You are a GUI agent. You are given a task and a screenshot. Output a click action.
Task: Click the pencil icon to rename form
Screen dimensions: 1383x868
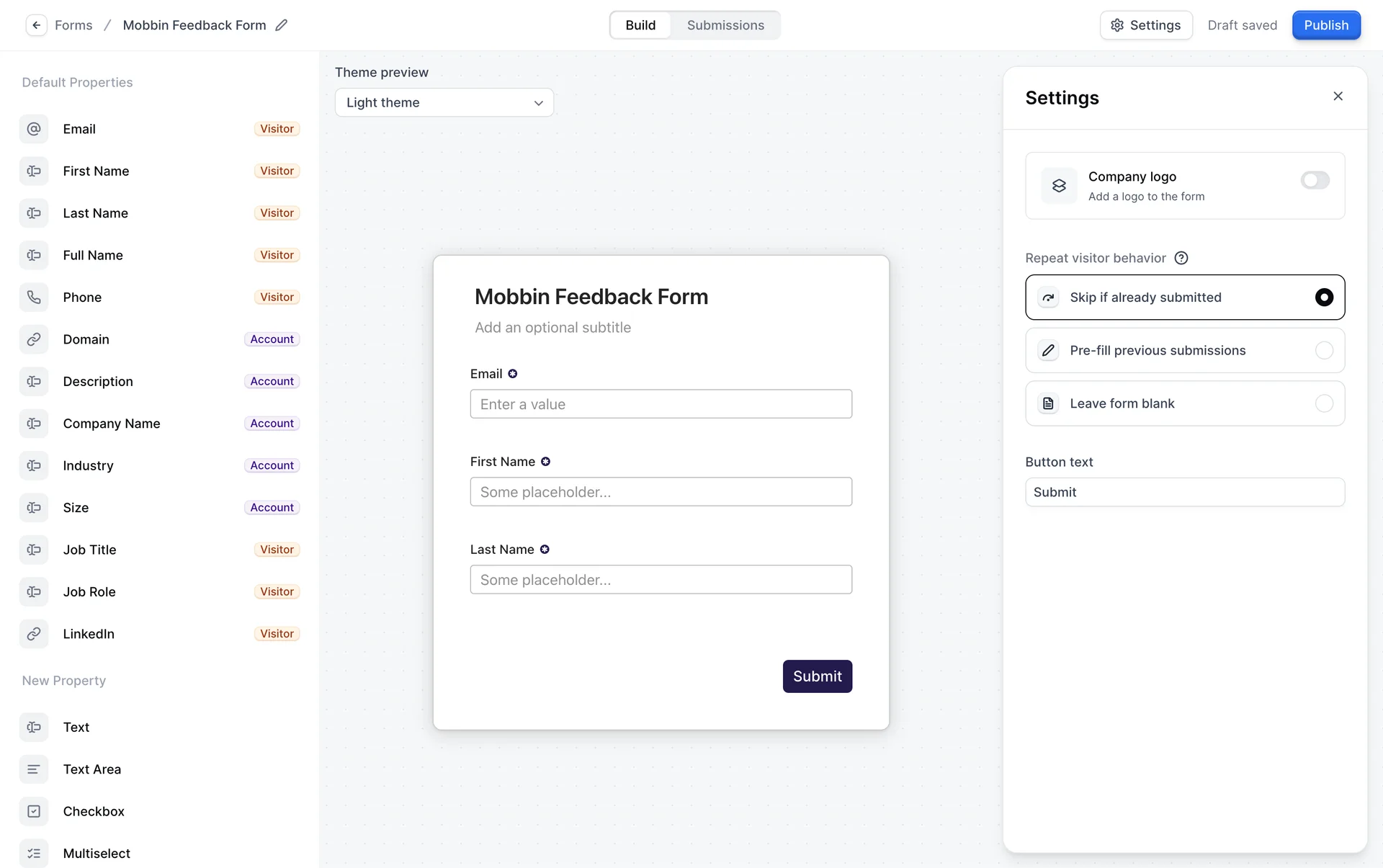pos(282,25)
